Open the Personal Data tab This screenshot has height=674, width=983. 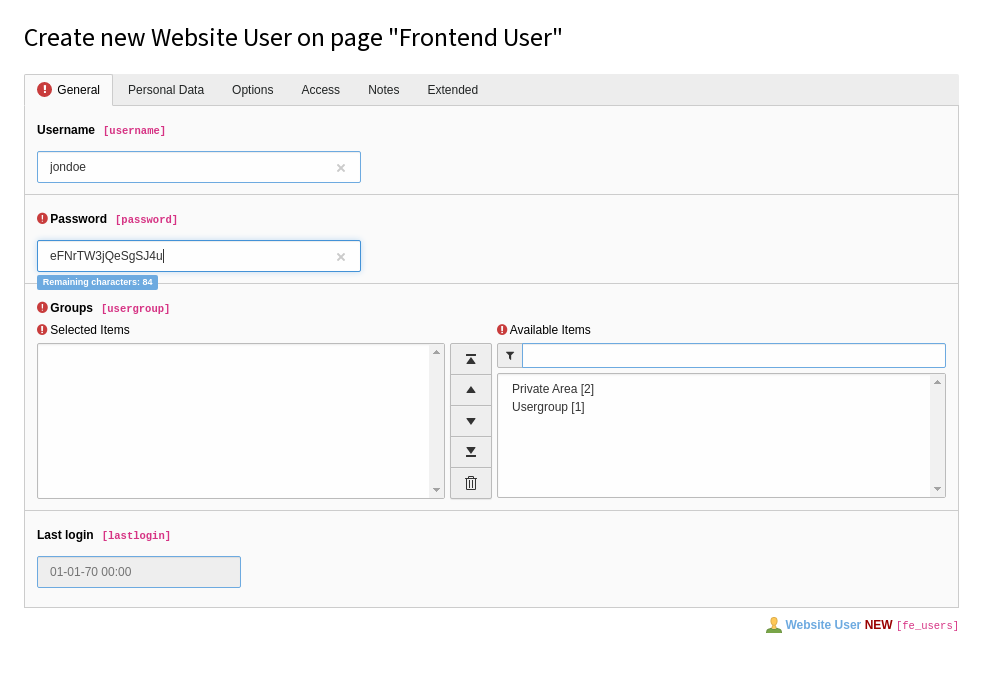click(x=166, y=90)
